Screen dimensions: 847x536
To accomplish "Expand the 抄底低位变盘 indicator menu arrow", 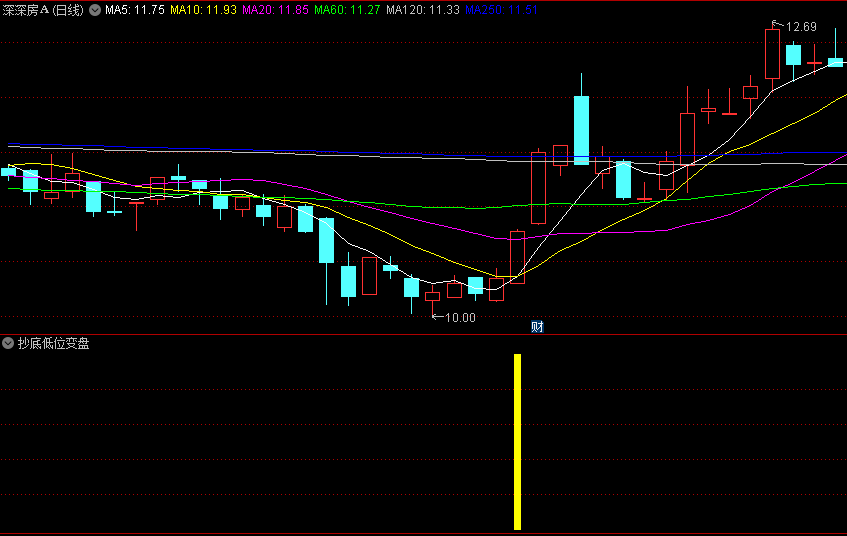I will [x=8, y=343].
